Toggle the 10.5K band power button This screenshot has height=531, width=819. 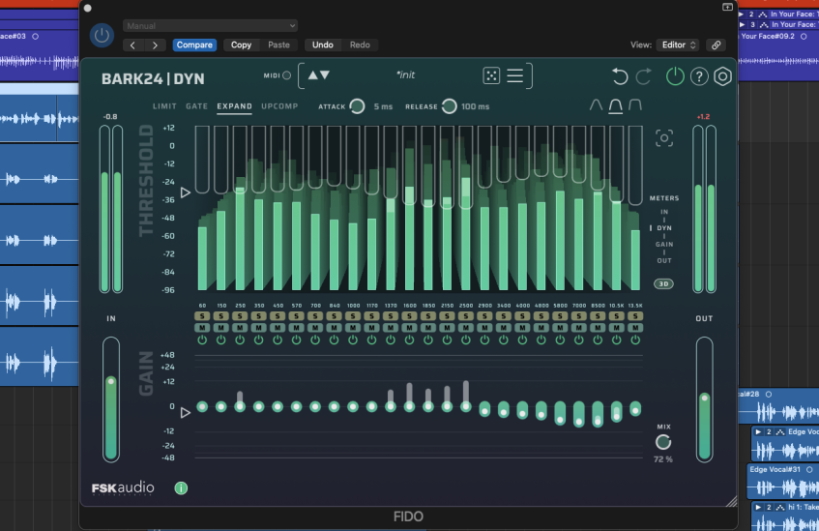[616, 340]
